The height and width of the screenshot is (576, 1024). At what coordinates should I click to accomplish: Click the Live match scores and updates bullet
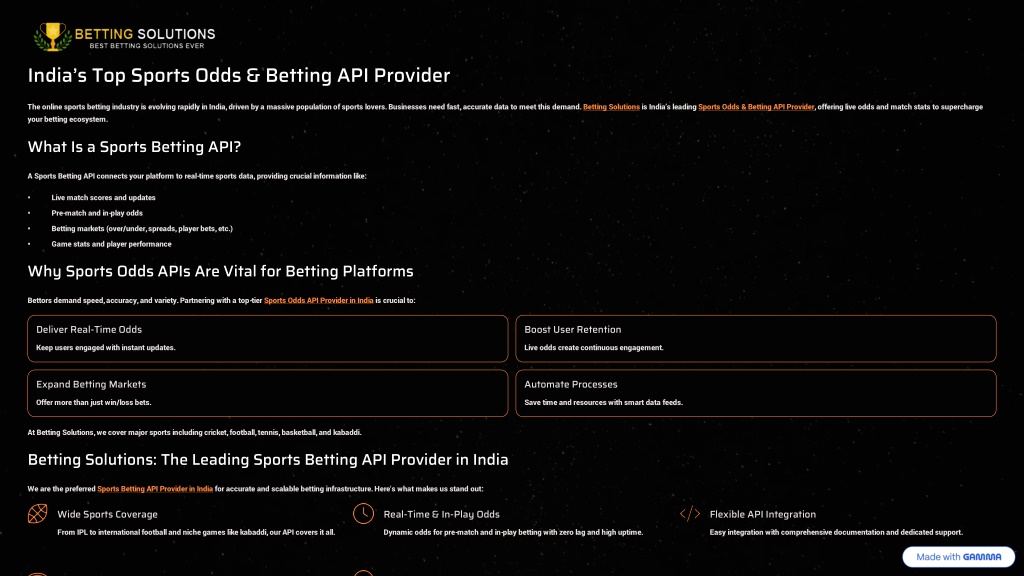tap(103, 197)
